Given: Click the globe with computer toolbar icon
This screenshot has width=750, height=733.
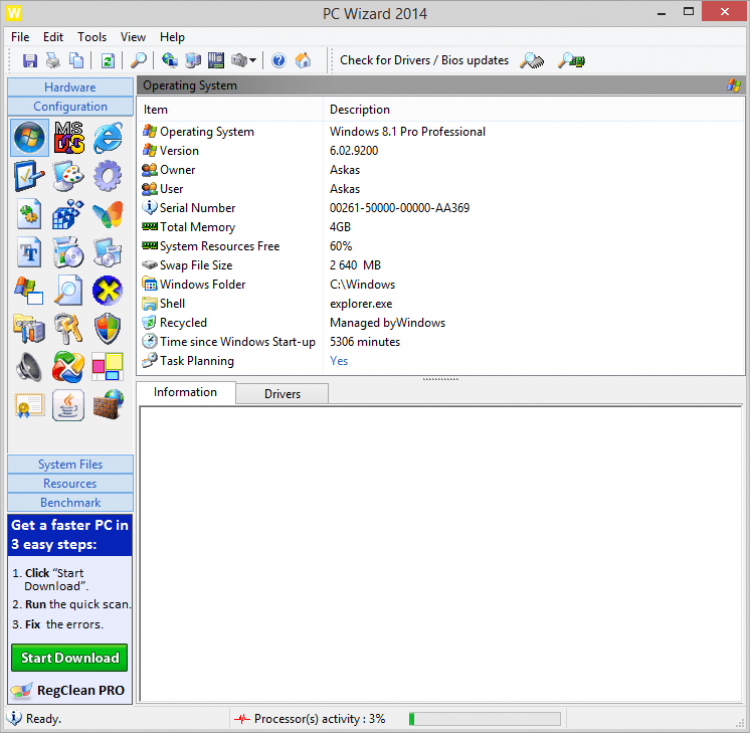Looking at the screenshot, I should click(x=170, y=61).
